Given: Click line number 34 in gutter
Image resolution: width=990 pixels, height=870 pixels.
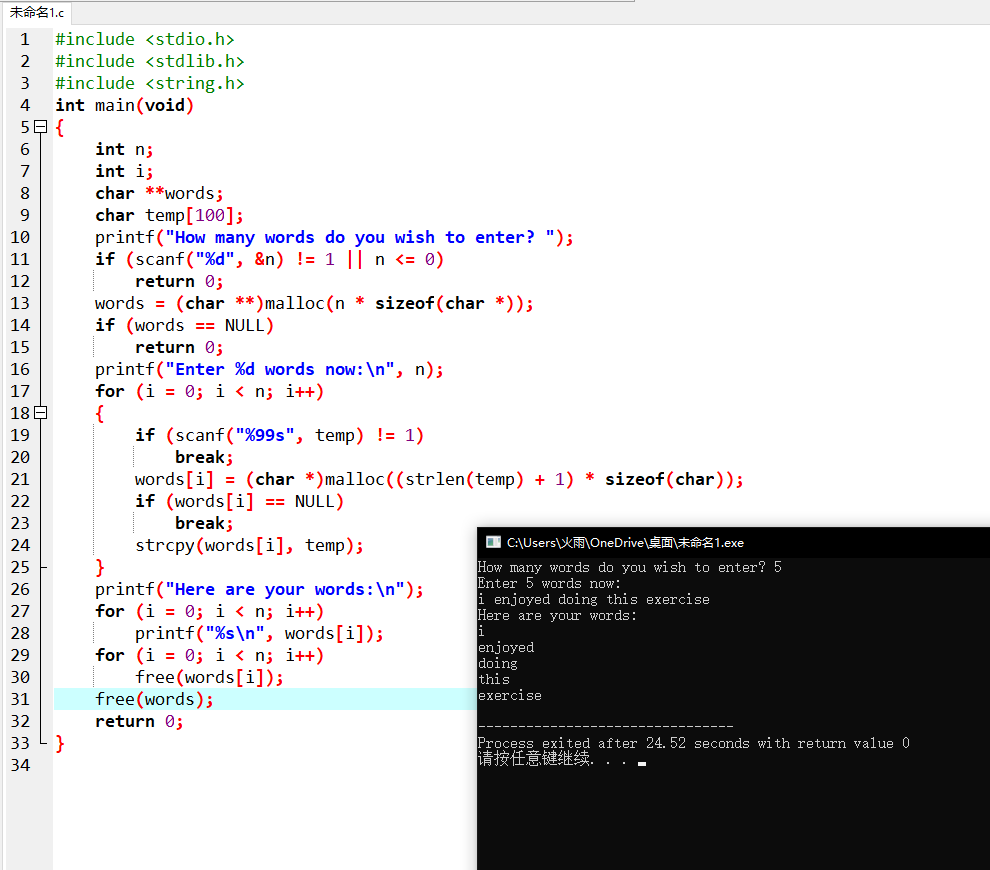Looking at the screenshot, I should point(20,765).
